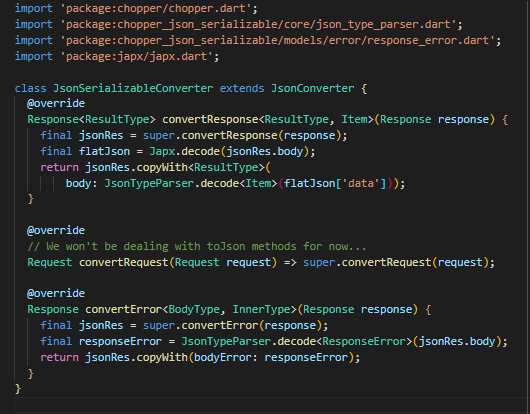Click the convertError method name in signature
Image resolution: width=530 pixels, height=414 pixels.
coord(123,309)
